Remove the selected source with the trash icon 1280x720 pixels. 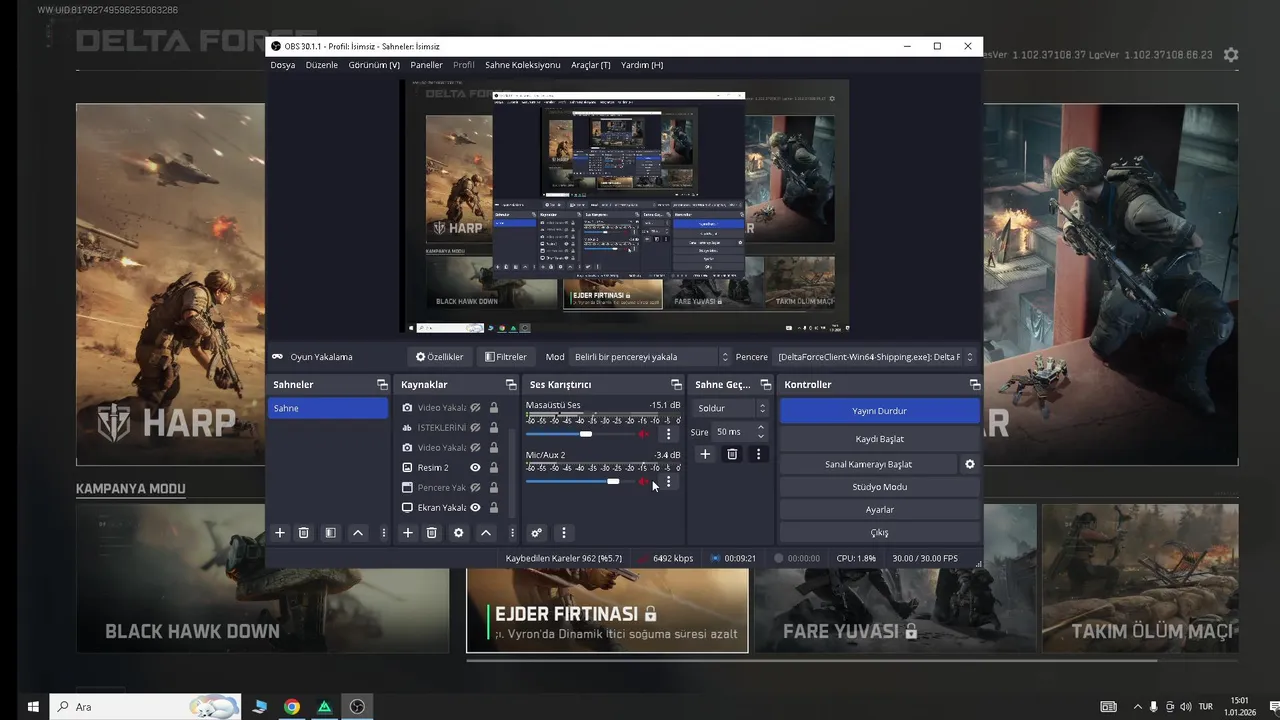[x=432, y=533]
